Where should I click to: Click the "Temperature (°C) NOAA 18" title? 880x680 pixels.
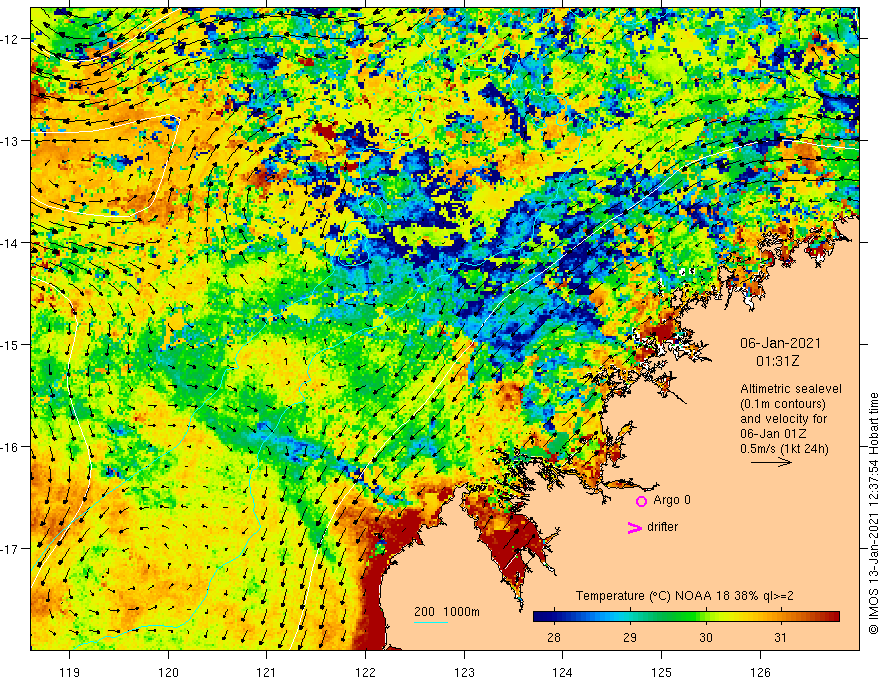(x=653, y=596)
